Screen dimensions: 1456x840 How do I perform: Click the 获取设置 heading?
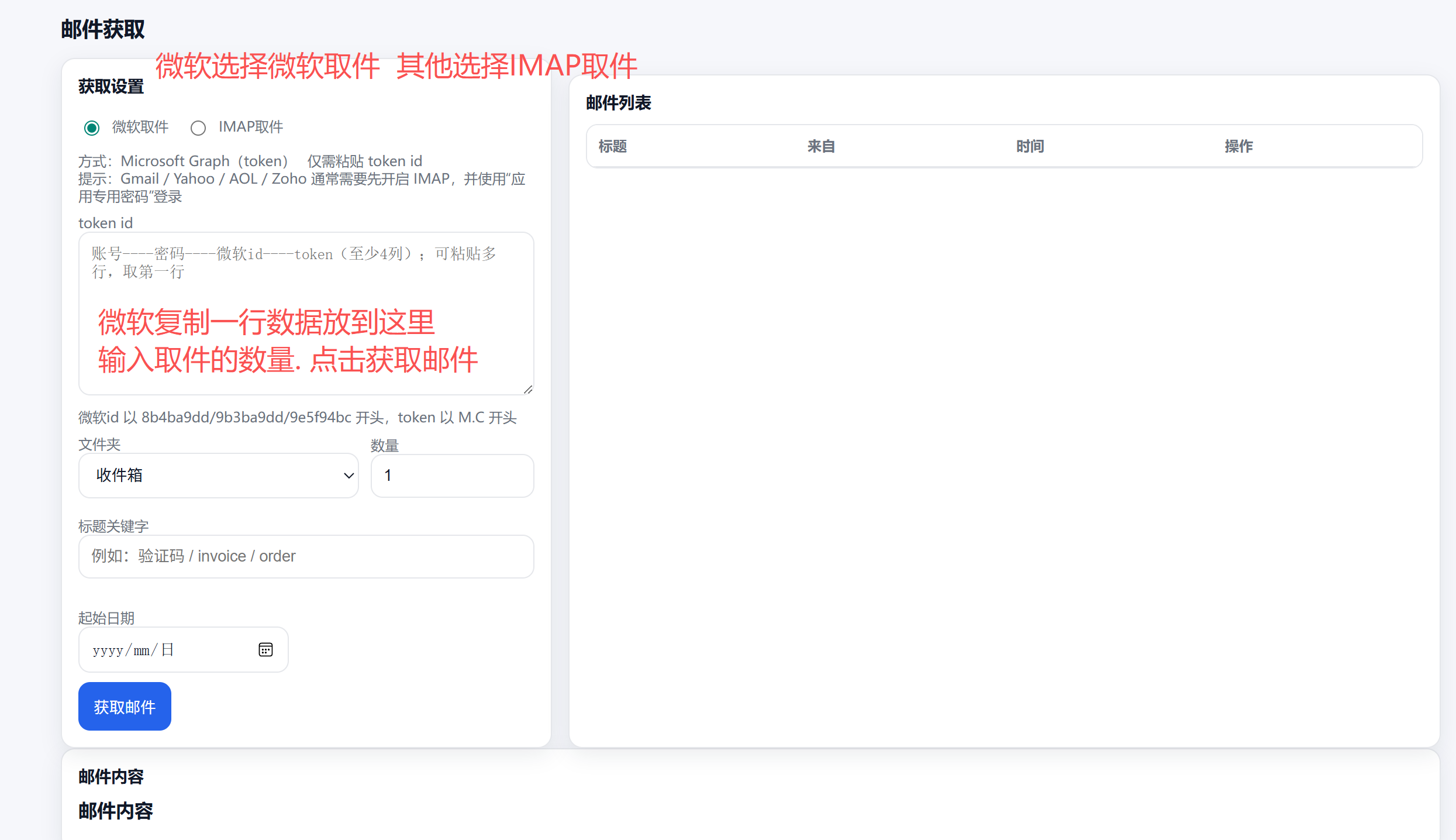[111, 87]
